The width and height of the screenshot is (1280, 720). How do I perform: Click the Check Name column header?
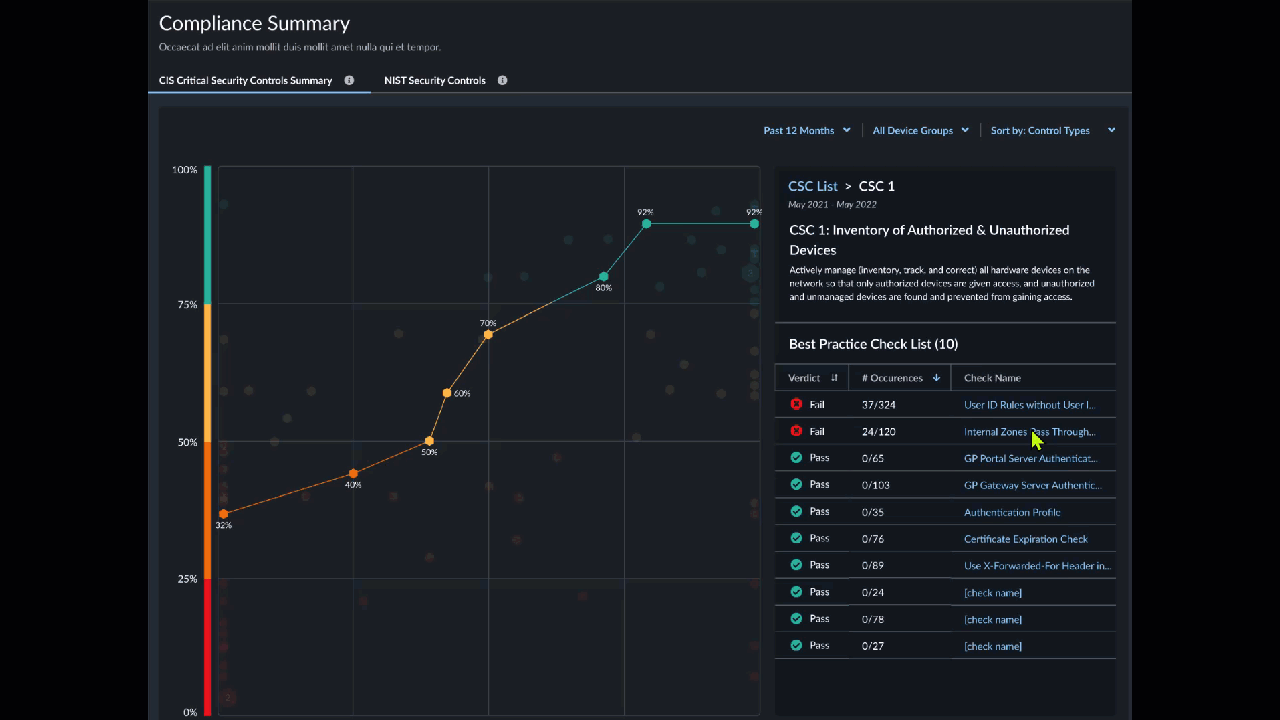pos(992,378)
